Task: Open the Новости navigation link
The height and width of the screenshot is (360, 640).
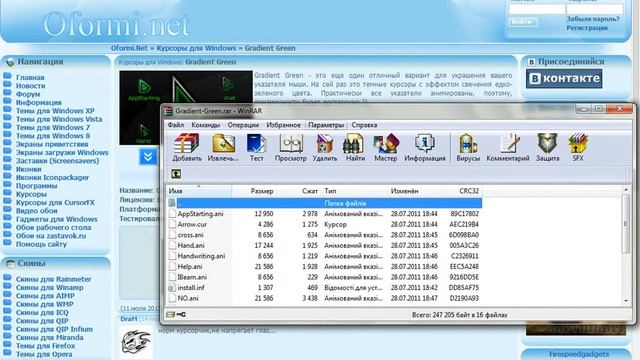Action: click(x=30, y=86)
